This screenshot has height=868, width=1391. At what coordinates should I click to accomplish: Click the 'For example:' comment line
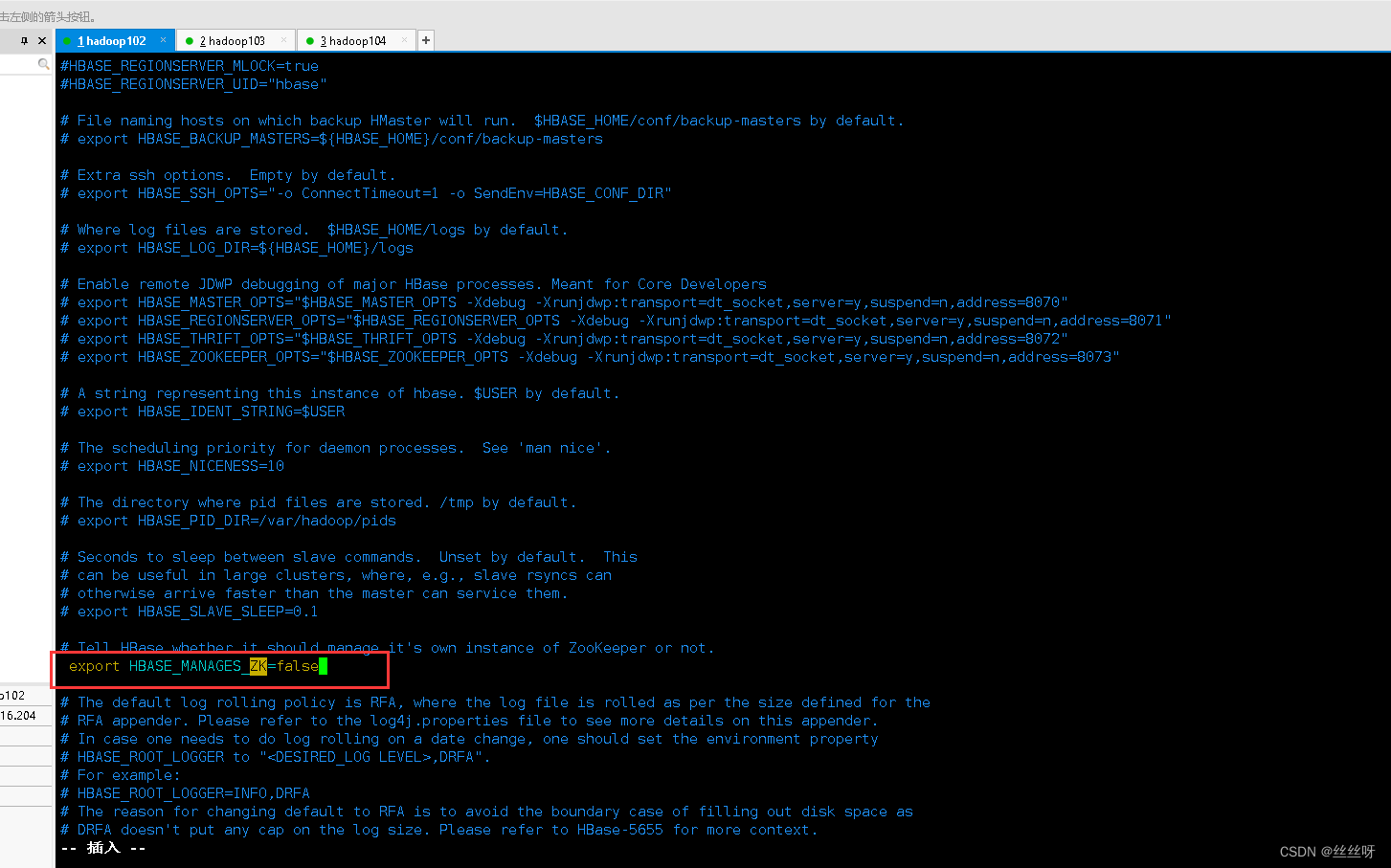(121, 775)
